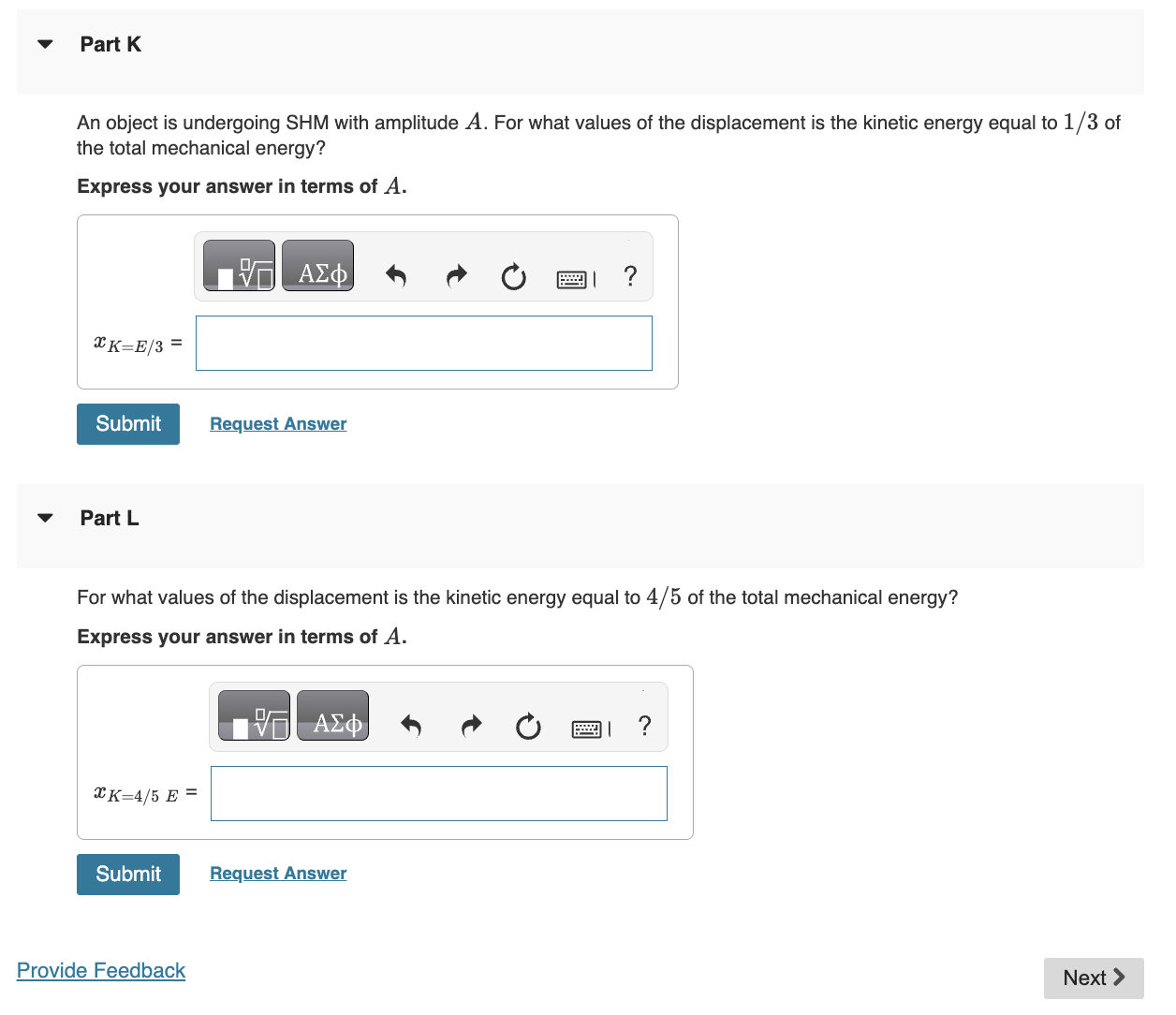Advance with the Next button

(x=1094, y=978)
